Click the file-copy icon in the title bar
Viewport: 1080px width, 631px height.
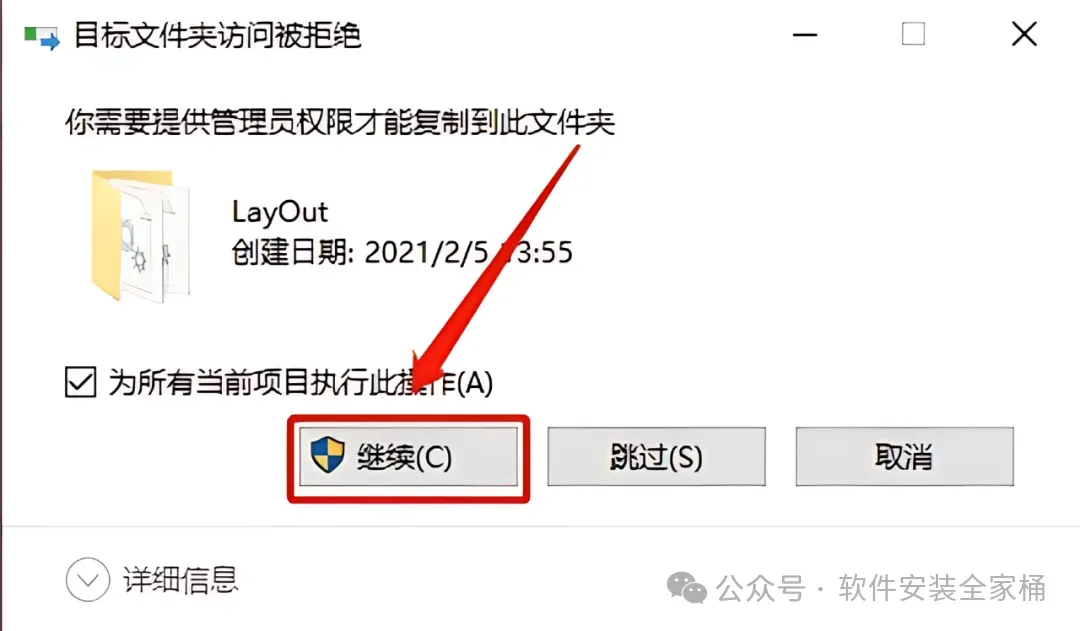pos(42,37)
